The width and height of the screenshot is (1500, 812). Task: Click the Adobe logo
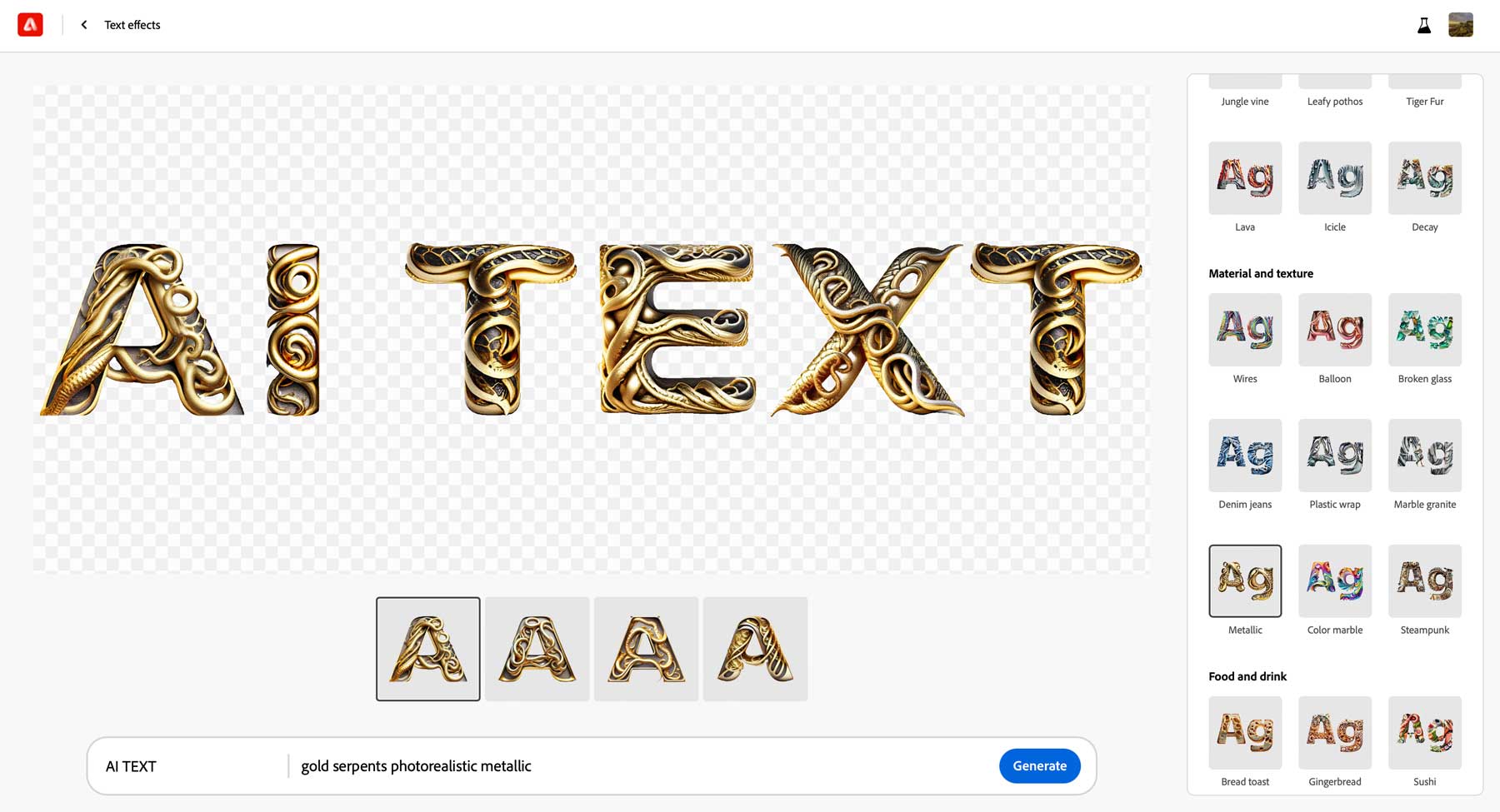point(30,24)
